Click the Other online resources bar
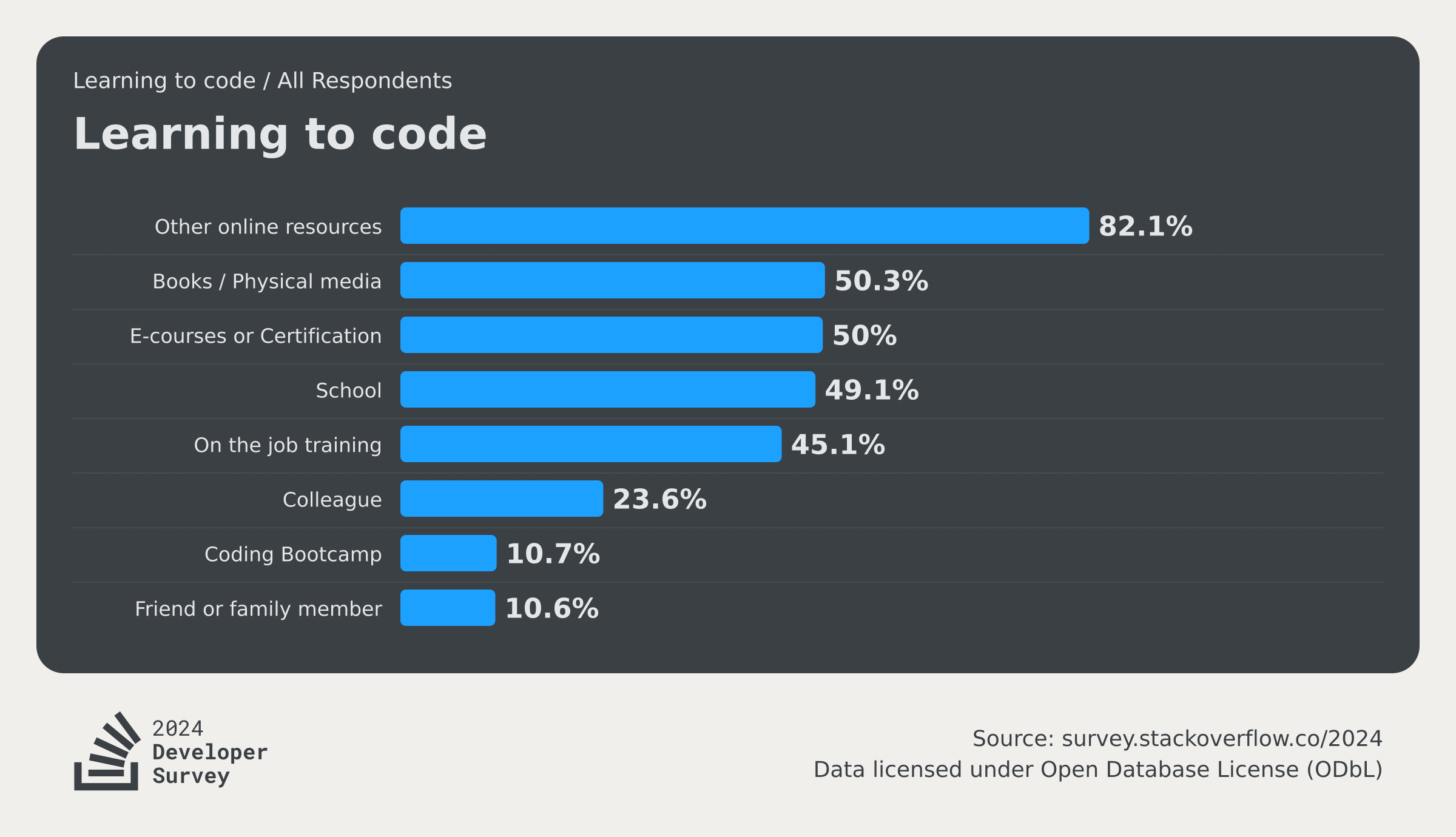The height and width of the screenshot is (837, 1456). click(x=744, y=226)
